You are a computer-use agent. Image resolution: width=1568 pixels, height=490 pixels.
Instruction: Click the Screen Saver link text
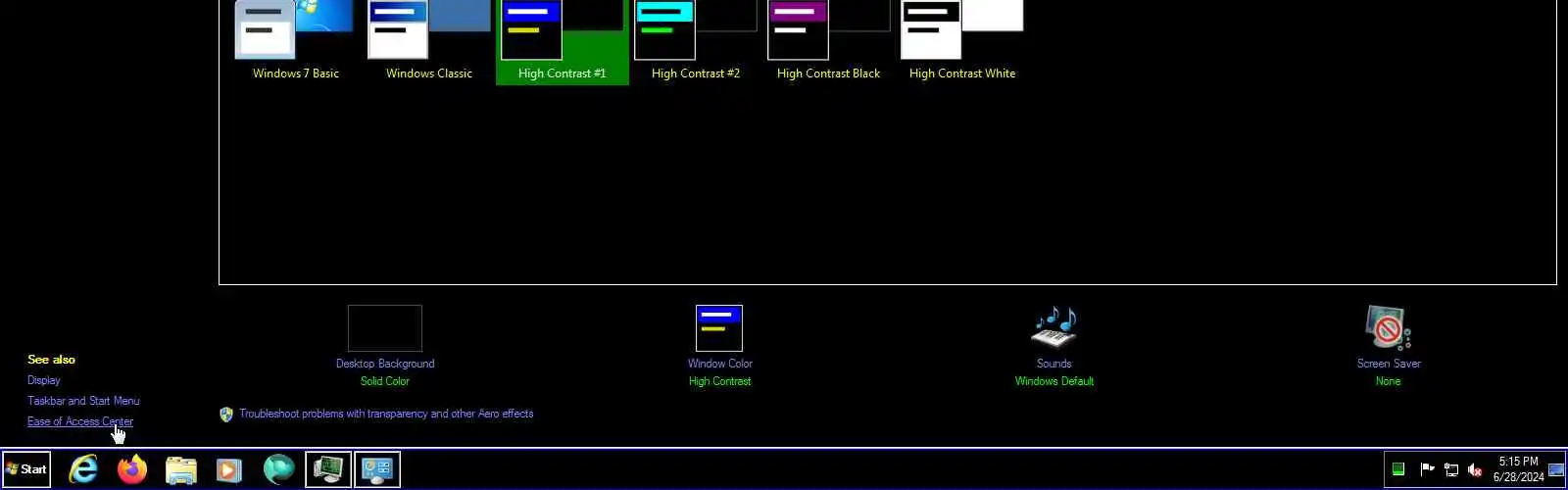[1389, 364]
